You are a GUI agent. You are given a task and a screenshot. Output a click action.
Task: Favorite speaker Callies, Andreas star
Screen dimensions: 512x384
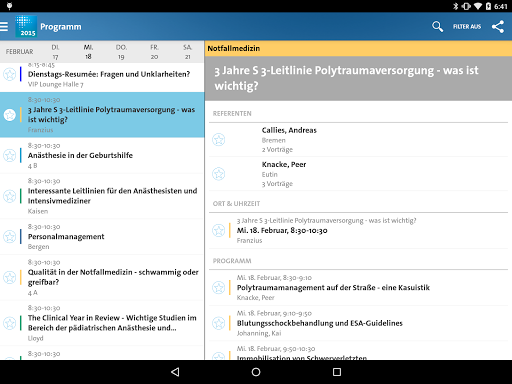(219, 140)
